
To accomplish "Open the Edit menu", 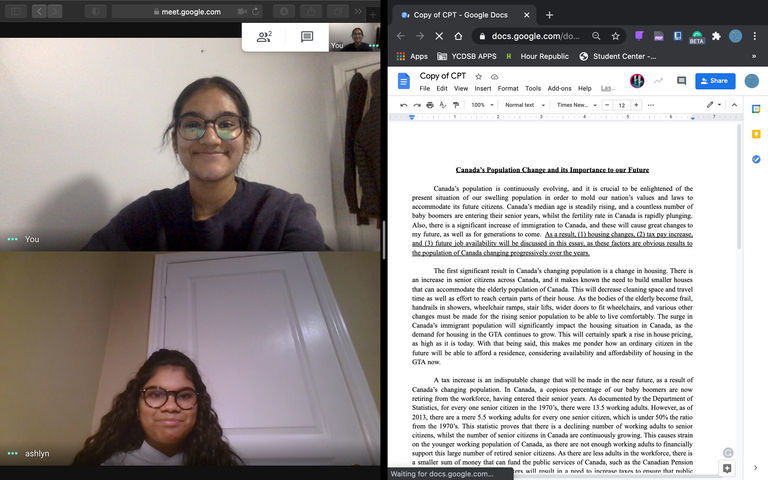I will pos(442,89).
